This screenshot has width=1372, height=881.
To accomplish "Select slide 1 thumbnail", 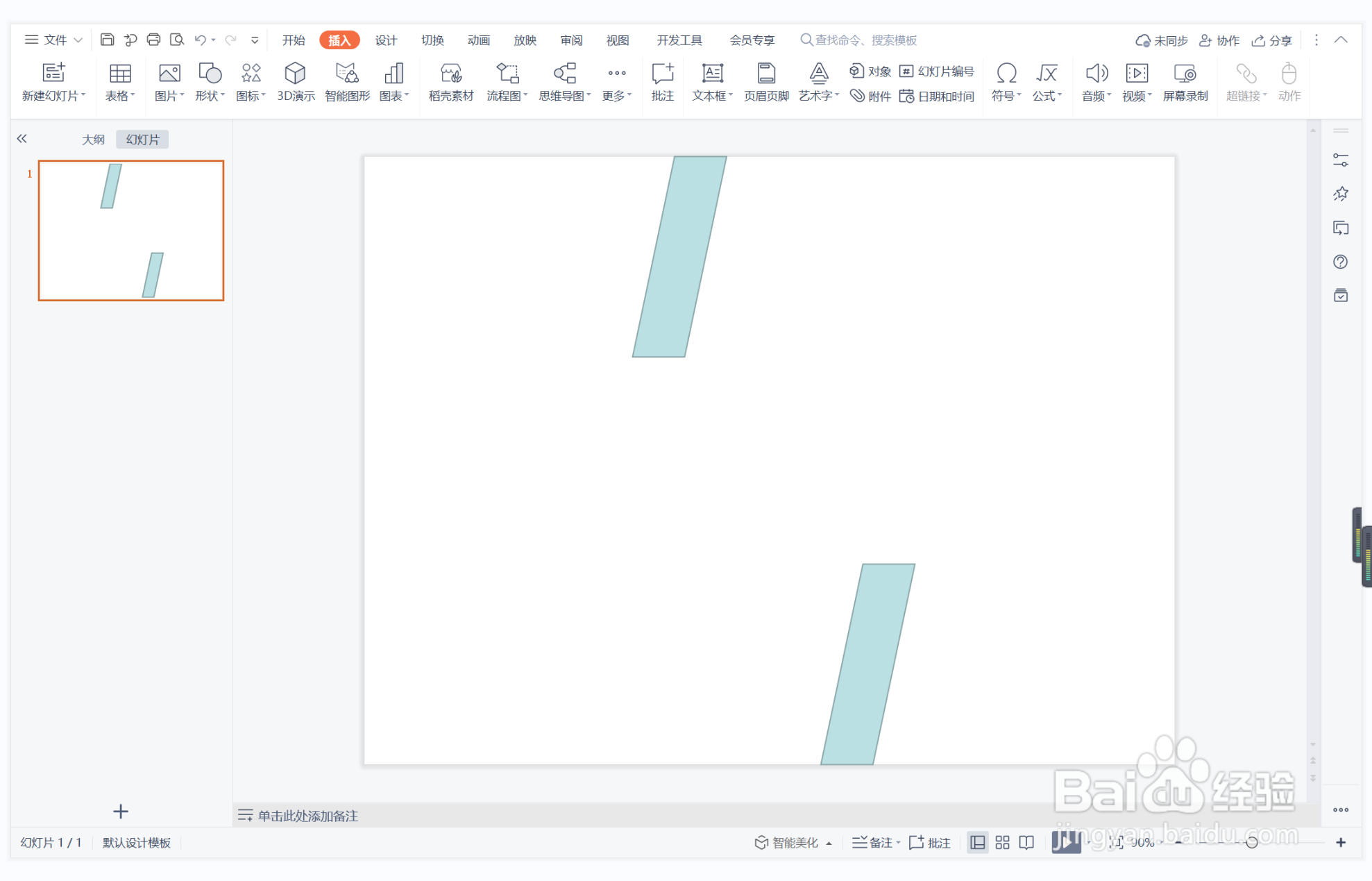I will [x=131, y=230].
